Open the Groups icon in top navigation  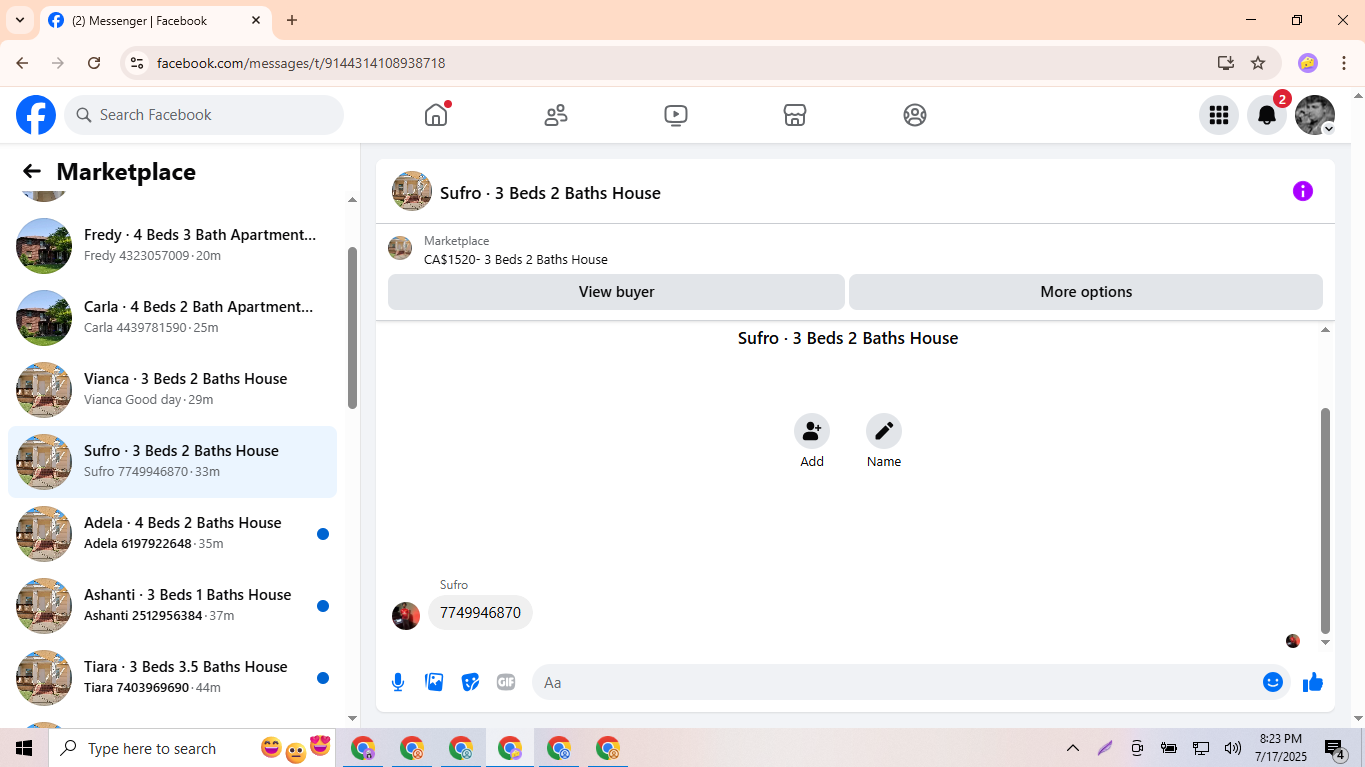pyautogui.click(x=915, y=115)
